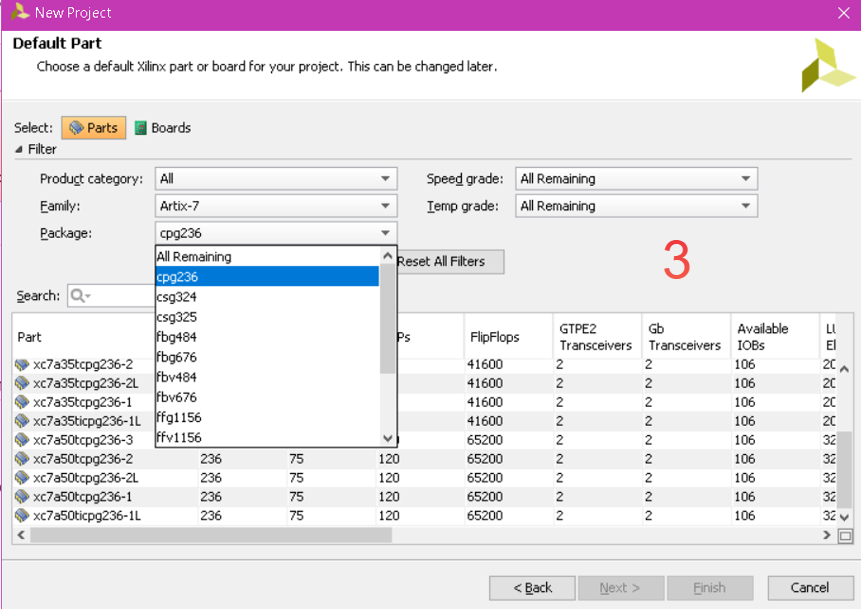Viewport: 861px width, 609px height.
Task: Choose fbv484 package option
Action: click(267, 377)
